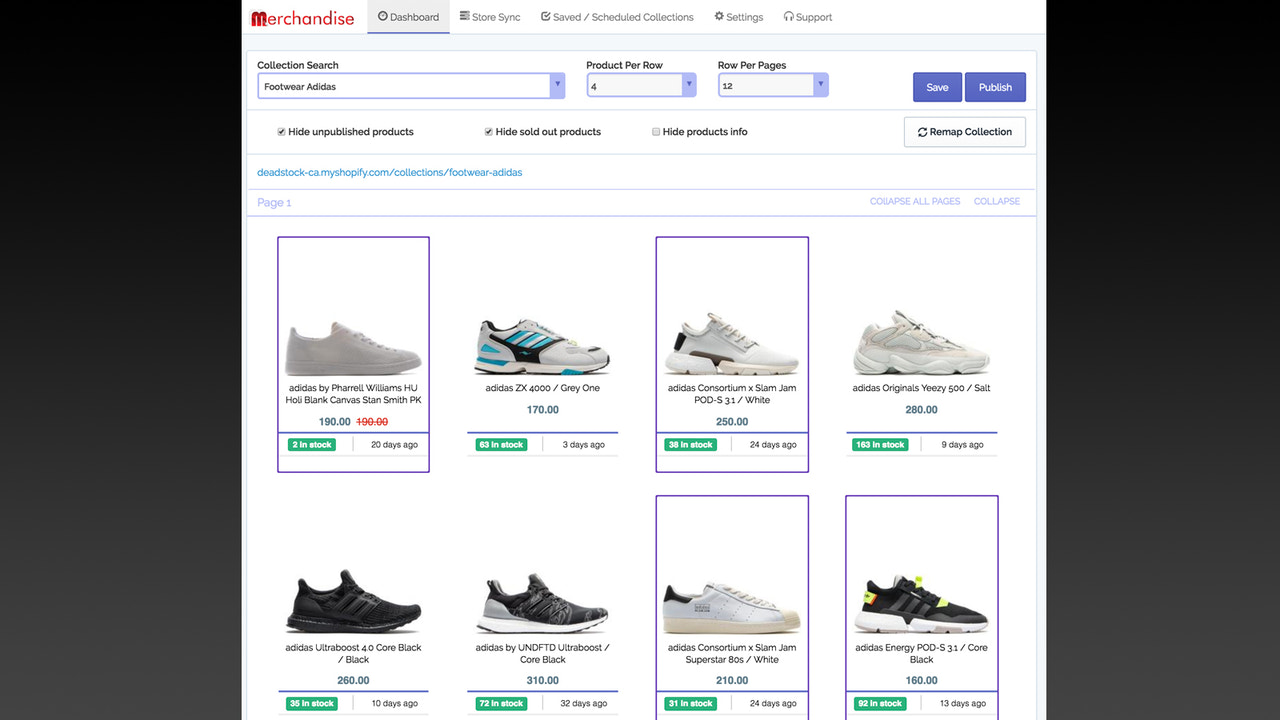The width and height of the screenshot is (1280, 720).
Task: Open Saved / Scheduled Collections via its checkmark icon
Action: [x=544, y=16]
